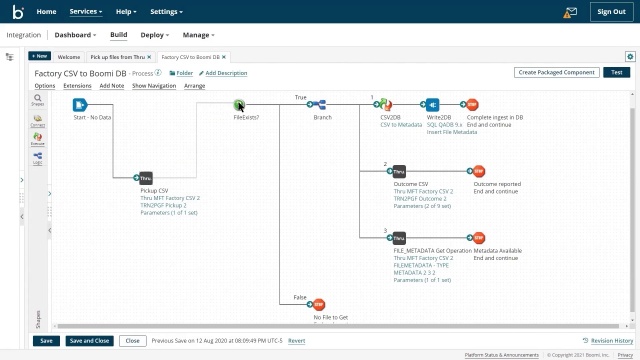This screenshot has width=640, height=360.
Task: Expand the Manage dropdown menu
Action: (x=198, y=35)
